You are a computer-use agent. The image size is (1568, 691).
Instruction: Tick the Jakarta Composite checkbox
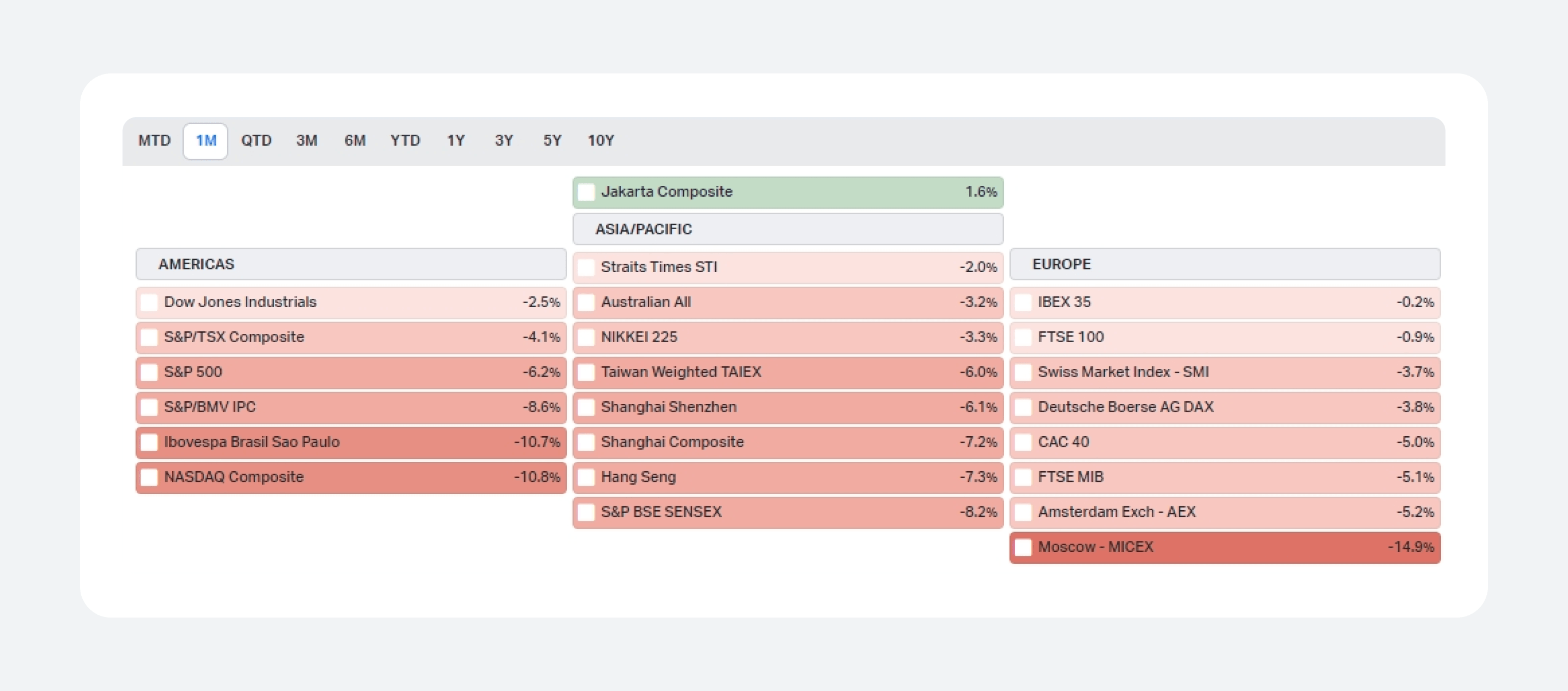[x=586, y=193]
